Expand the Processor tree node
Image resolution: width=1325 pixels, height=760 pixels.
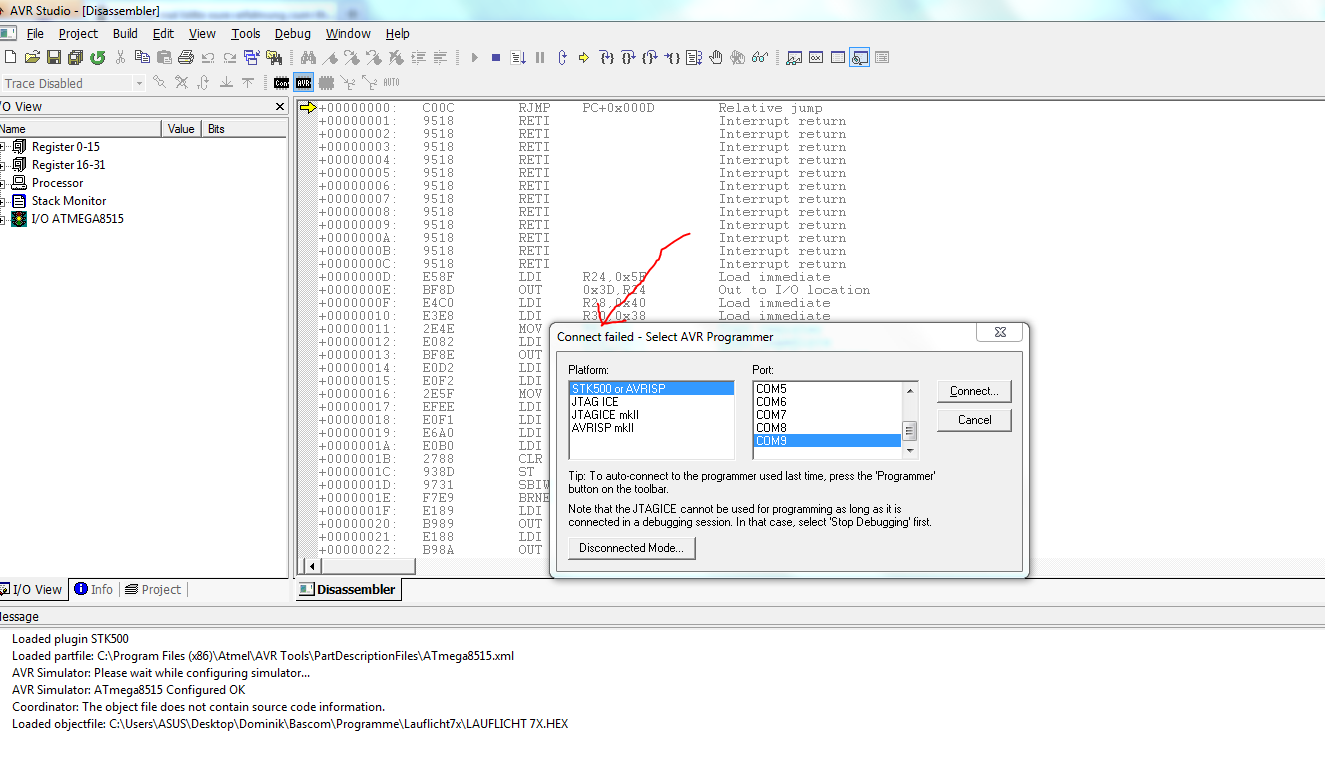tap(3, 183)
